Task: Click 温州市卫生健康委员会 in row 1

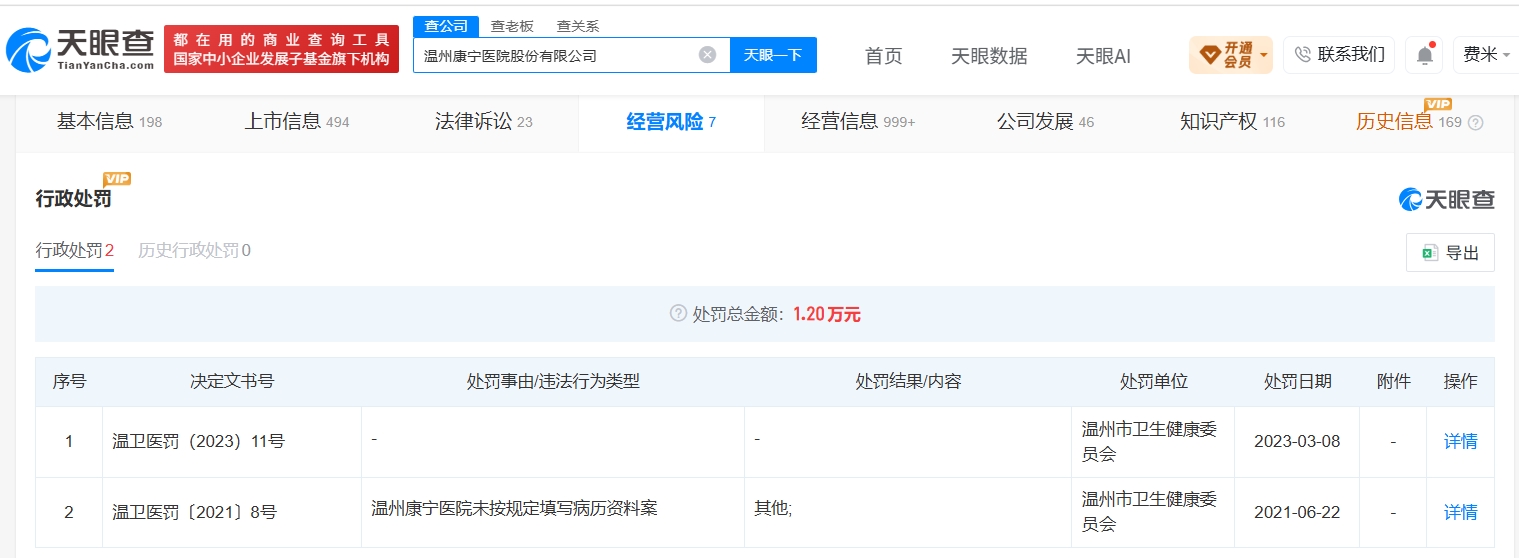Action: [x=1149, y=441]
